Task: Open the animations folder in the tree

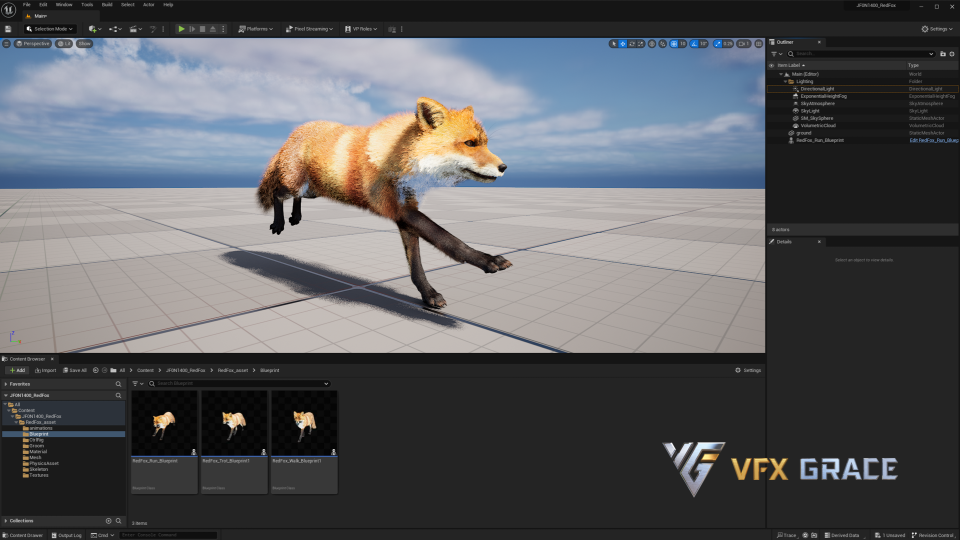Action: tap(40, 428)
